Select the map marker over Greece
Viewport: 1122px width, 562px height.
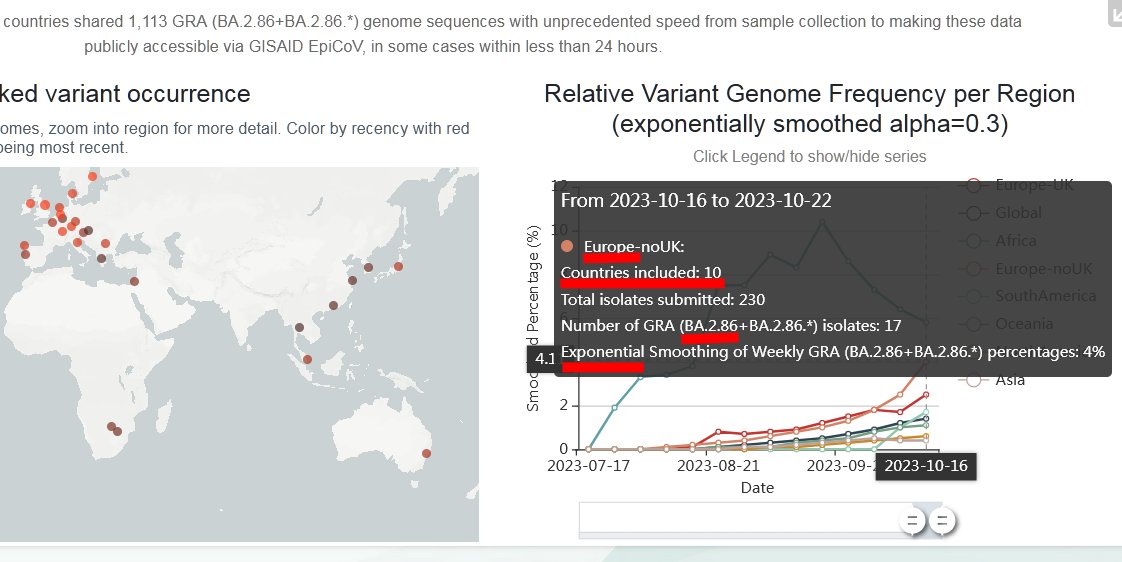(100, 259)
